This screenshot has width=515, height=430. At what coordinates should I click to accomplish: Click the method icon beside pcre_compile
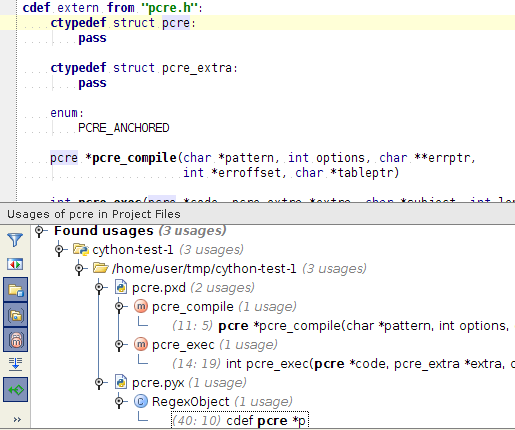[141, 306]
